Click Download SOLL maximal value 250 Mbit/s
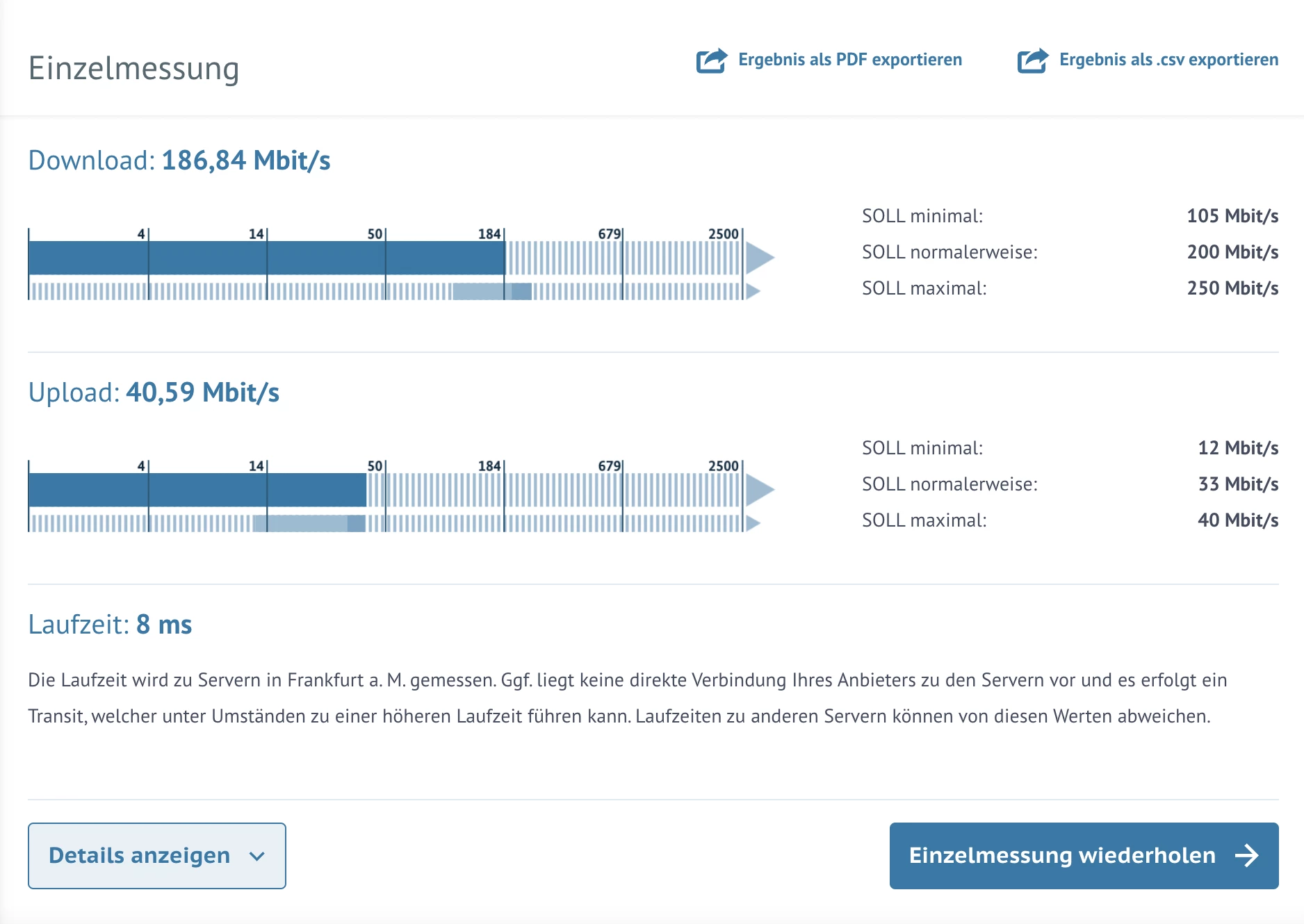Screen dimensions: 1304x924 [1232, 288]
